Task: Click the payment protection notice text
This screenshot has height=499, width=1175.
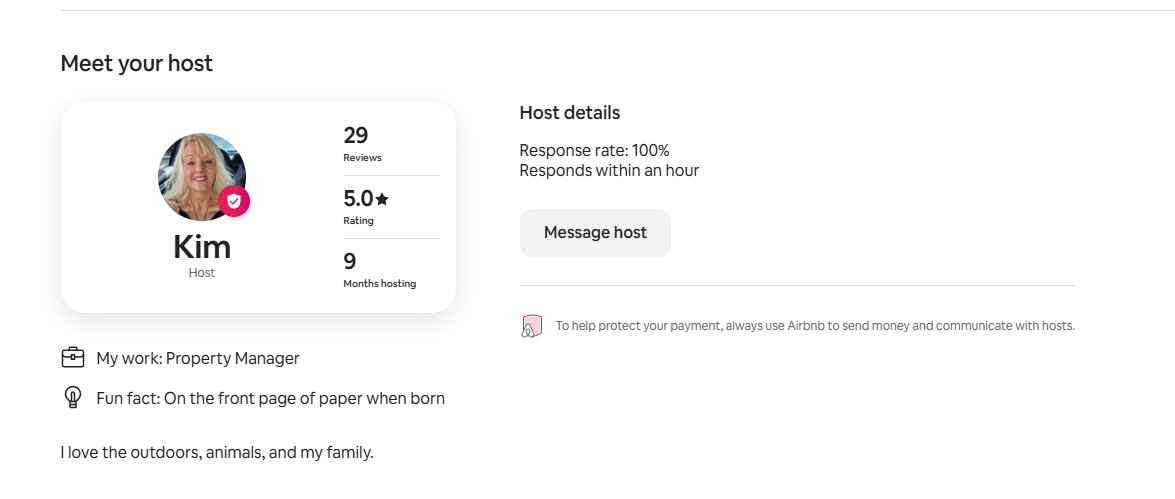Action: (x=815, y=326)
